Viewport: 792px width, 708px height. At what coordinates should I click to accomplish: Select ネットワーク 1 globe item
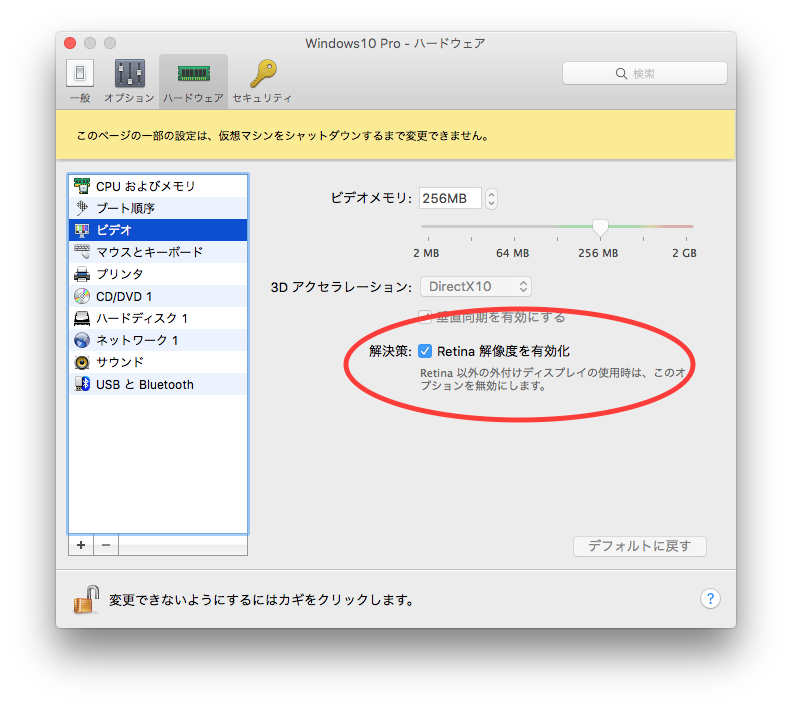click(x=158, y=340)
